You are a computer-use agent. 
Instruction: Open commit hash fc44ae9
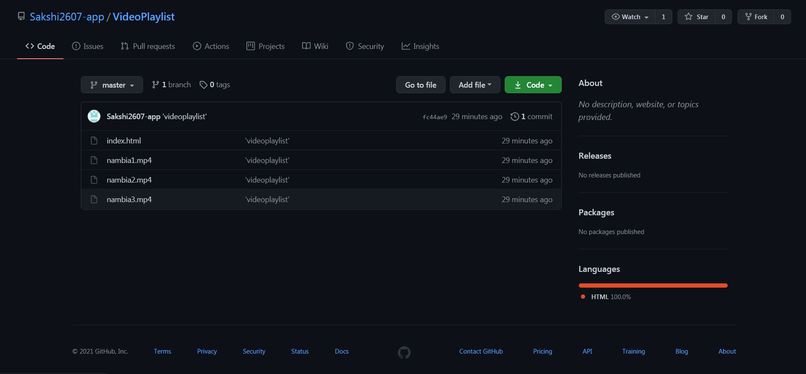pos(435,117)
